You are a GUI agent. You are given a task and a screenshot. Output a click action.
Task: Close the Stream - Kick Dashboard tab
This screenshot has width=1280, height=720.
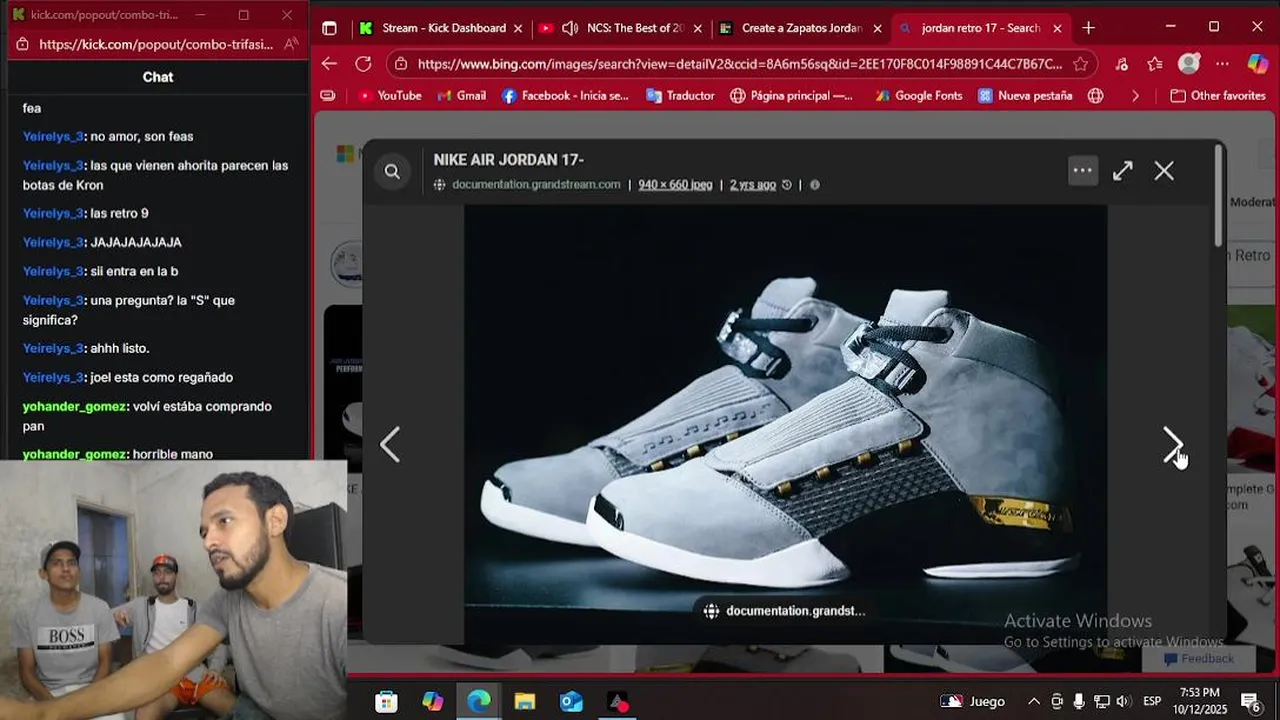(x=517, y=28)
